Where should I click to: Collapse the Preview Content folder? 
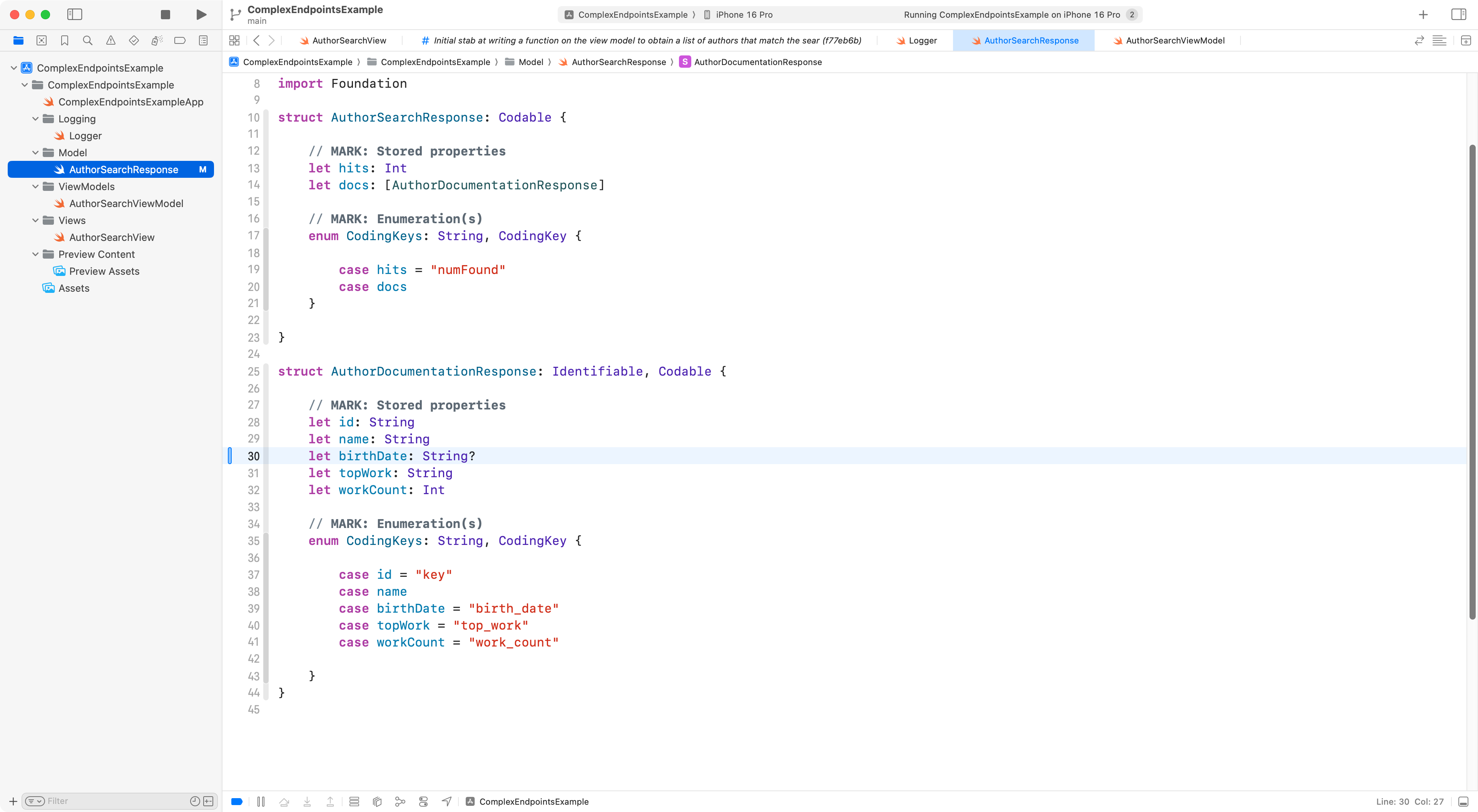click(35, 254)
